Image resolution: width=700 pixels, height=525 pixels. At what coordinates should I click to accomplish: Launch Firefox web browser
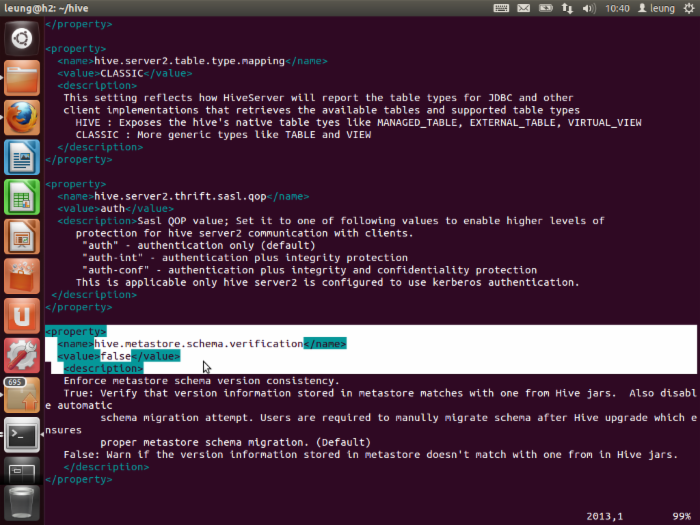(x=21, y=117)
